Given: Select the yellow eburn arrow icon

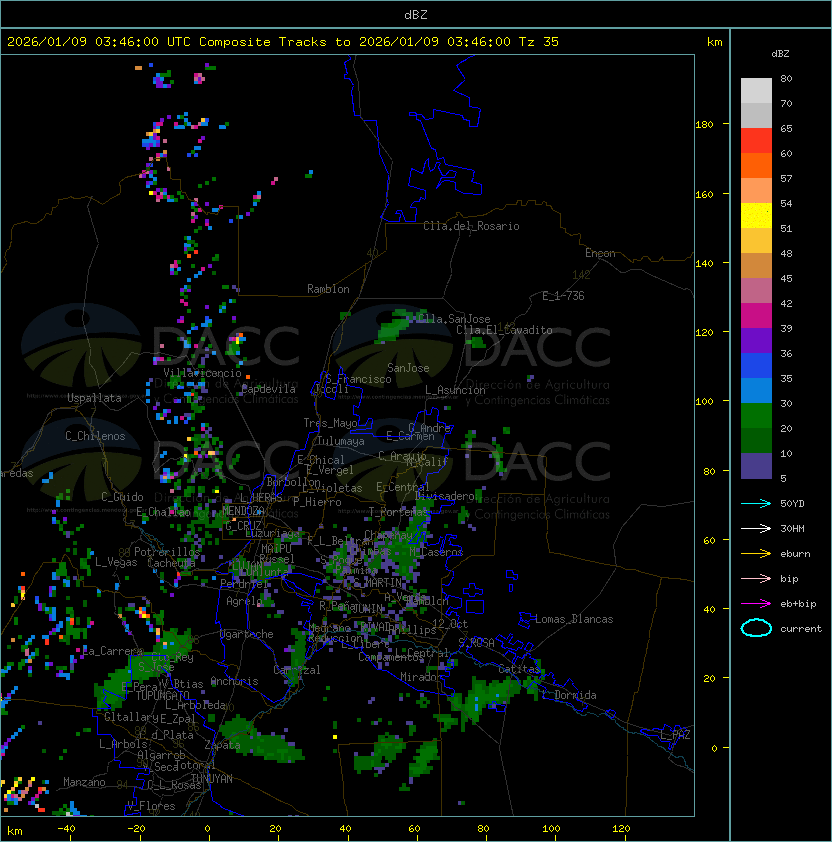Looking at the screenshot, I should pos(756,554).
